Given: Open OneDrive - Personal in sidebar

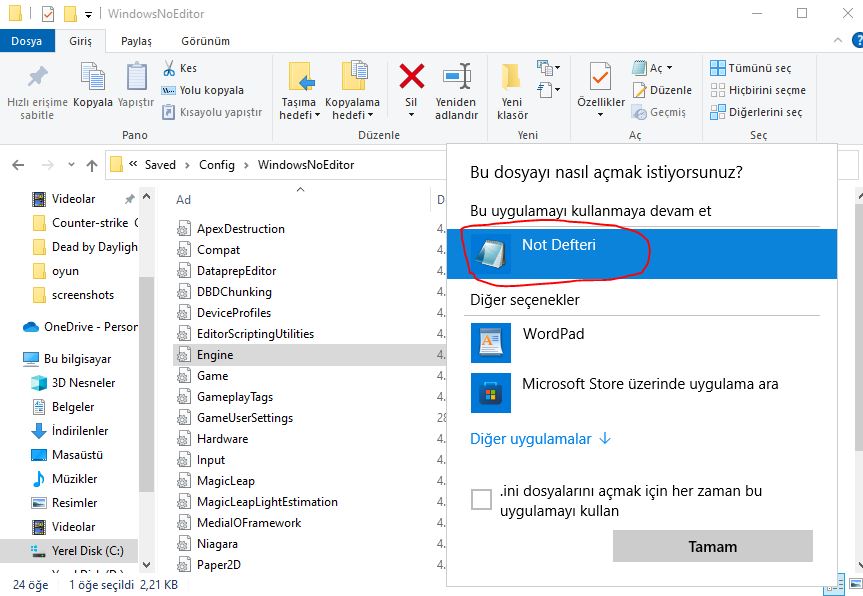Looking at the screenshot, I should (x=80, y=327).
